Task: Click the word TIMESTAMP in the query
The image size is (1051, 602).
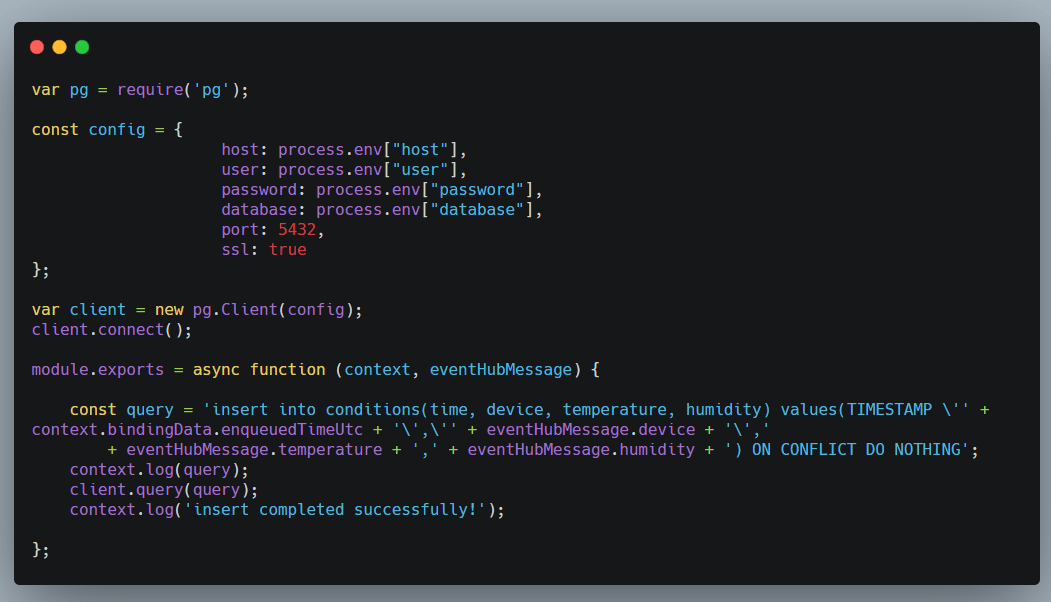Action: pos(890,410)
